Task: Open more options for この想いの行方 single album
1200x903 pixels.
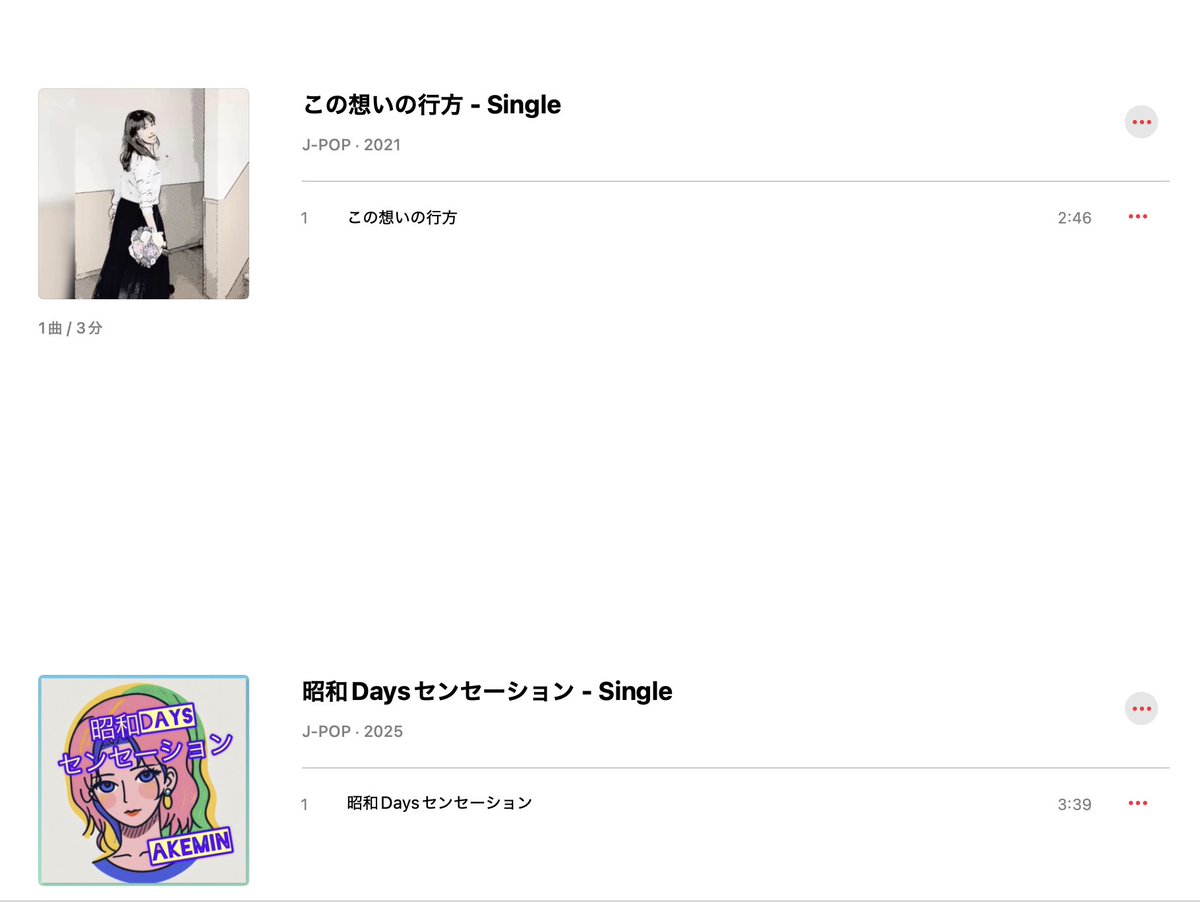Action: click(x=1141, y=122)
